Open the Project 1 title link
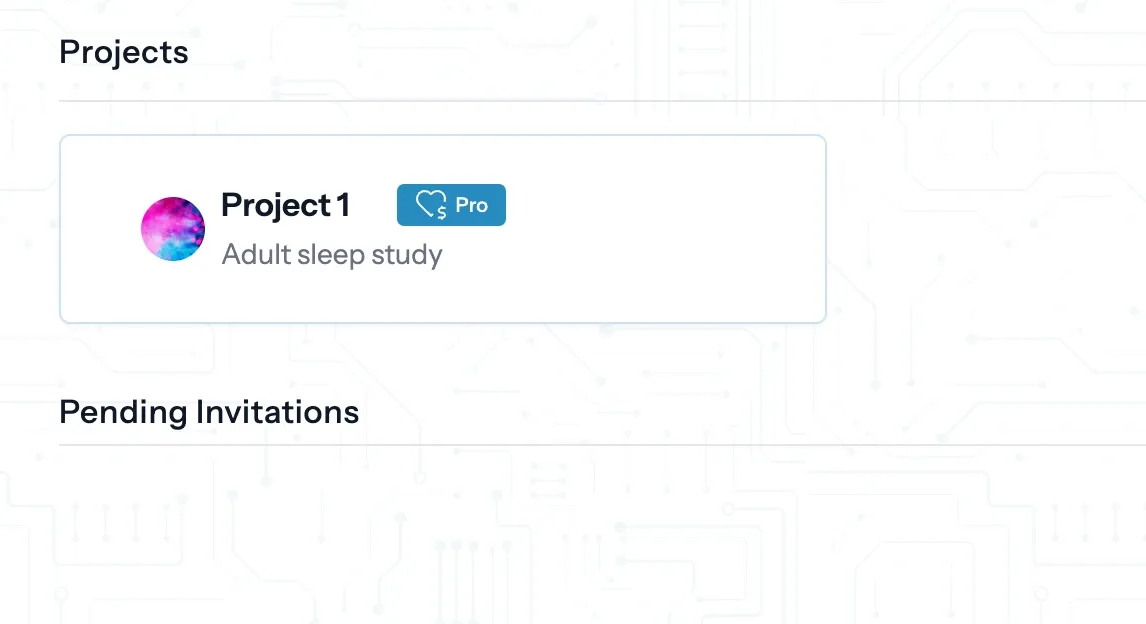The height and width of the screenshot is (624, 1146). (x=285, y=205)
